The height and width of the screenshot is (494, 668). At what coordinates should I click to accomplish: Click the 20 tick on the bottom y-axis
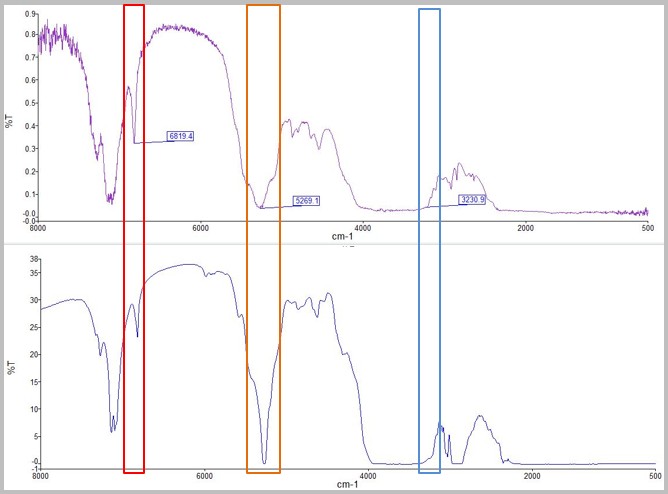34,354
